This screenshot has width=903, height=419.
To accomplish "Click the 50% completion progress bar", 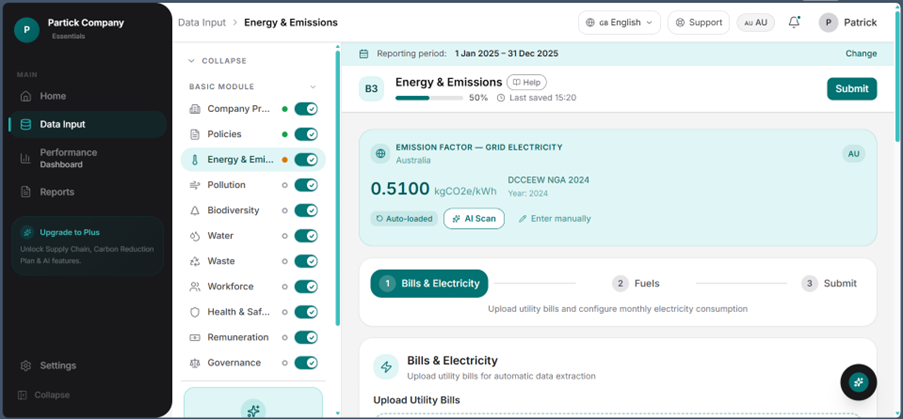I will point(429,98).
